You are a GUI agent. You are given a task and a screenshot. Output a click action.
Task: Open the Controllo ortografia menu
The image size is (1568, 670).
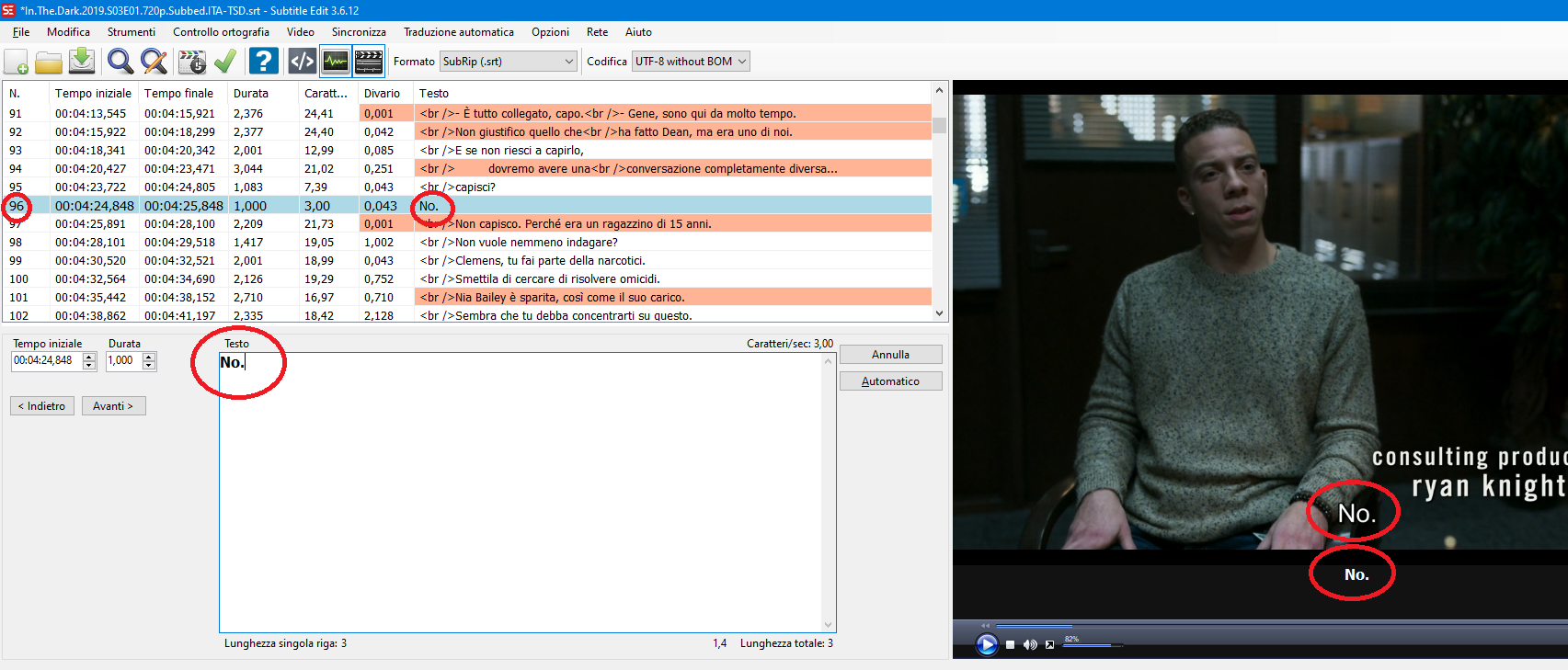(222, 32)
